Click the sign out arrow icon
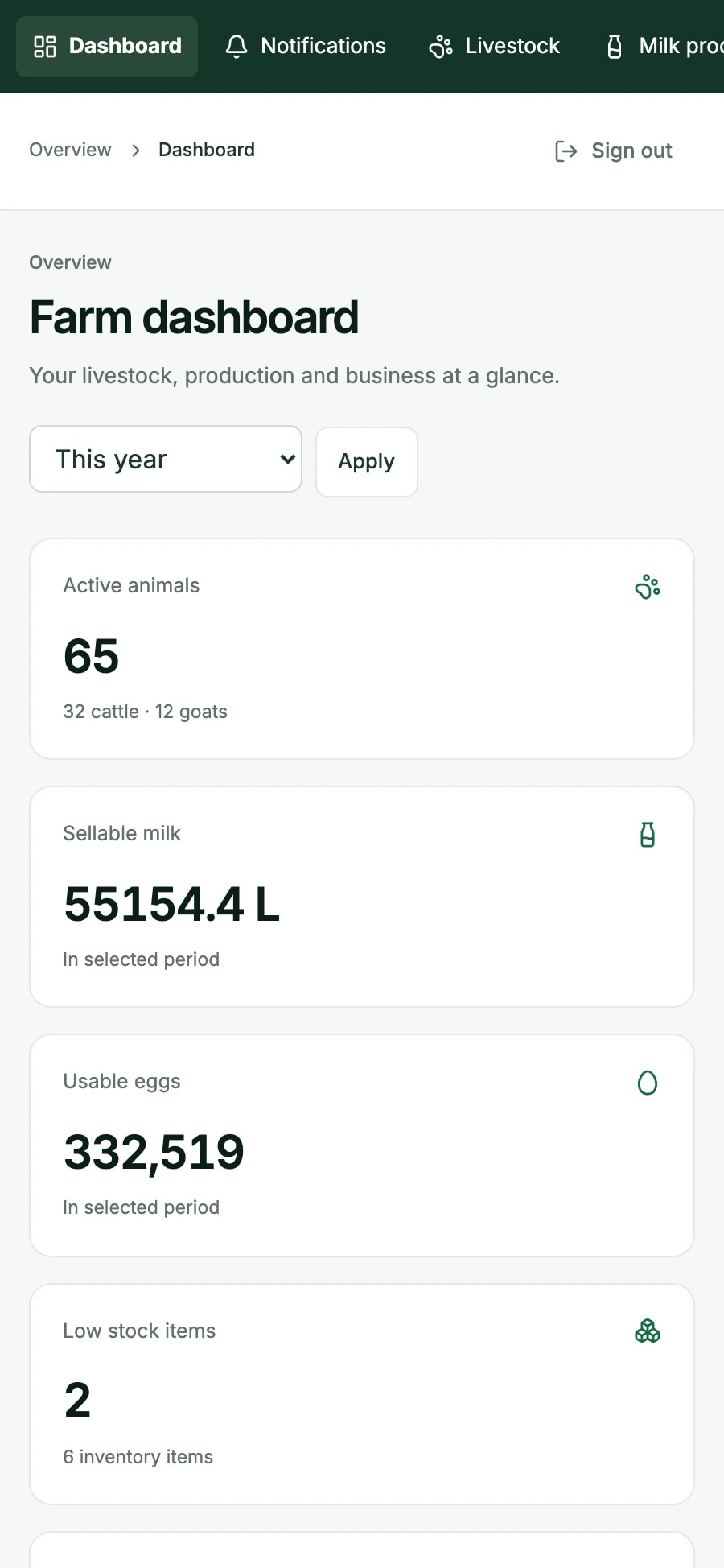The width and height of the screenshot is (724, 1568). point(566,151)
